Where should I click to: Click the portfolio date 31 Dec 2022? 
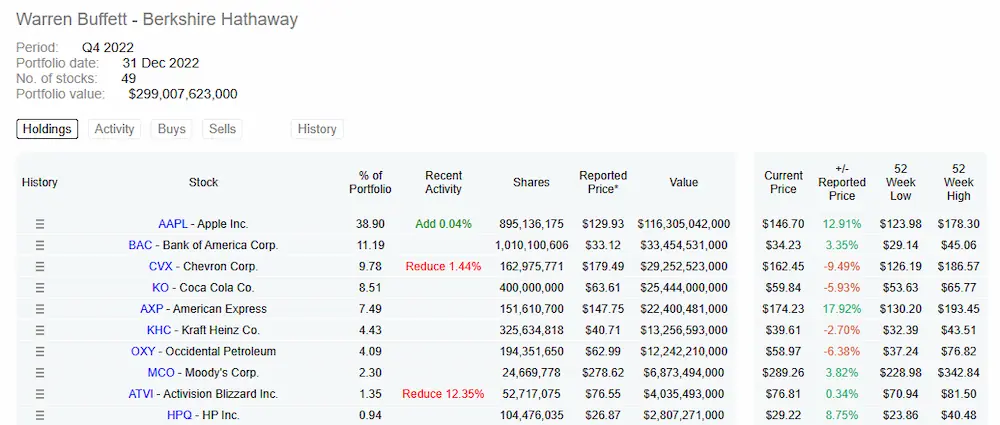click(161, 63)
